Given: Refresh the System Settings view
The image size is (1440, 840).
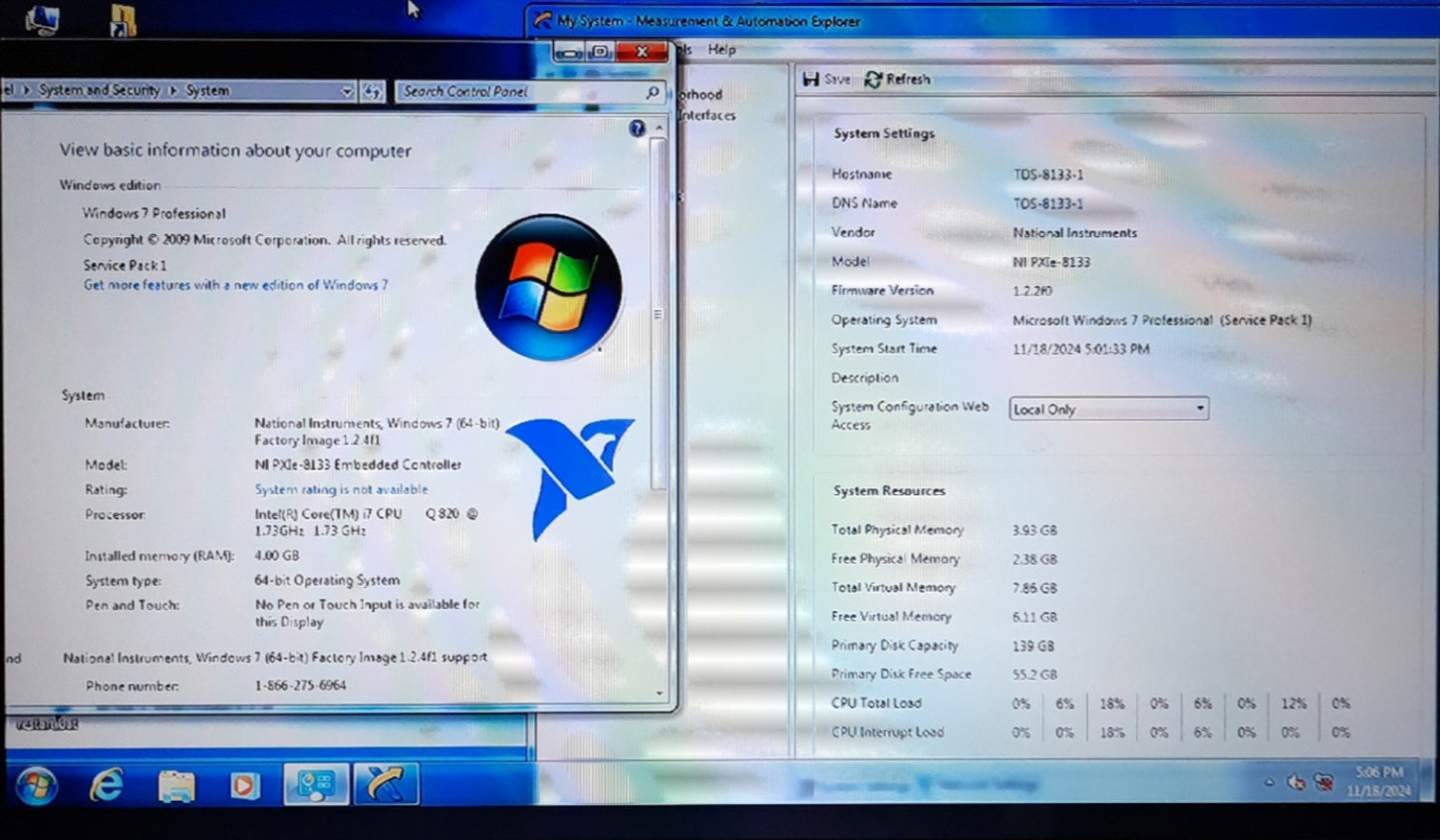Looking at the screenshot, I should 897,79.
